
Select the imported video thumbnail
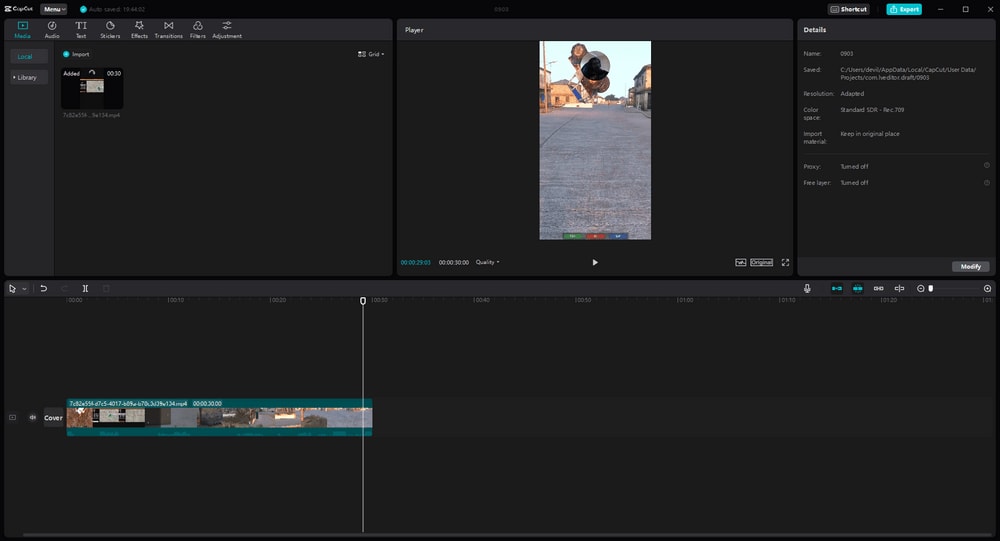(x=92, y=89)
